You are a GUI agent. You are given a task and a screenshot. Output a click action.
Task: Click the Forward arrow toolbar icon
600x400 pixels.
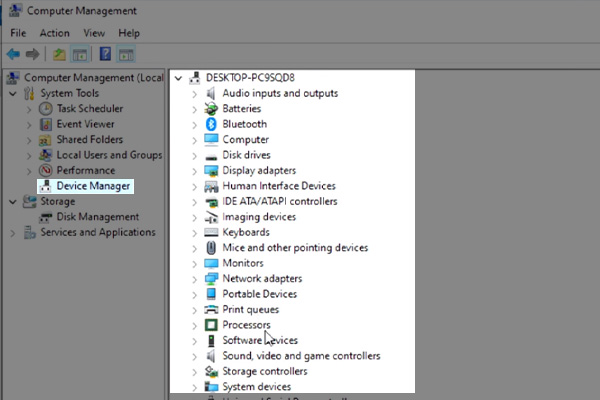click(x=33, y=54)
